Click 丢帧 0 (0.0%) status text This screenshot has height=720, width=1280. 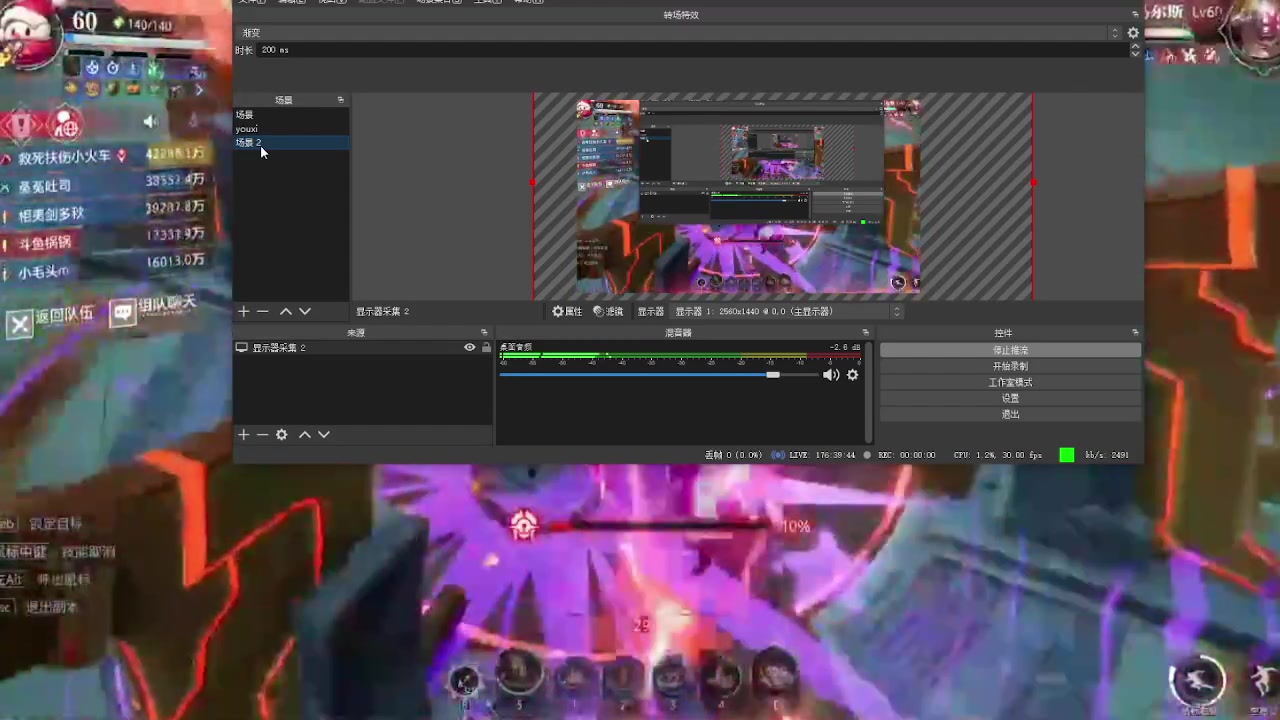coord(734,455)
